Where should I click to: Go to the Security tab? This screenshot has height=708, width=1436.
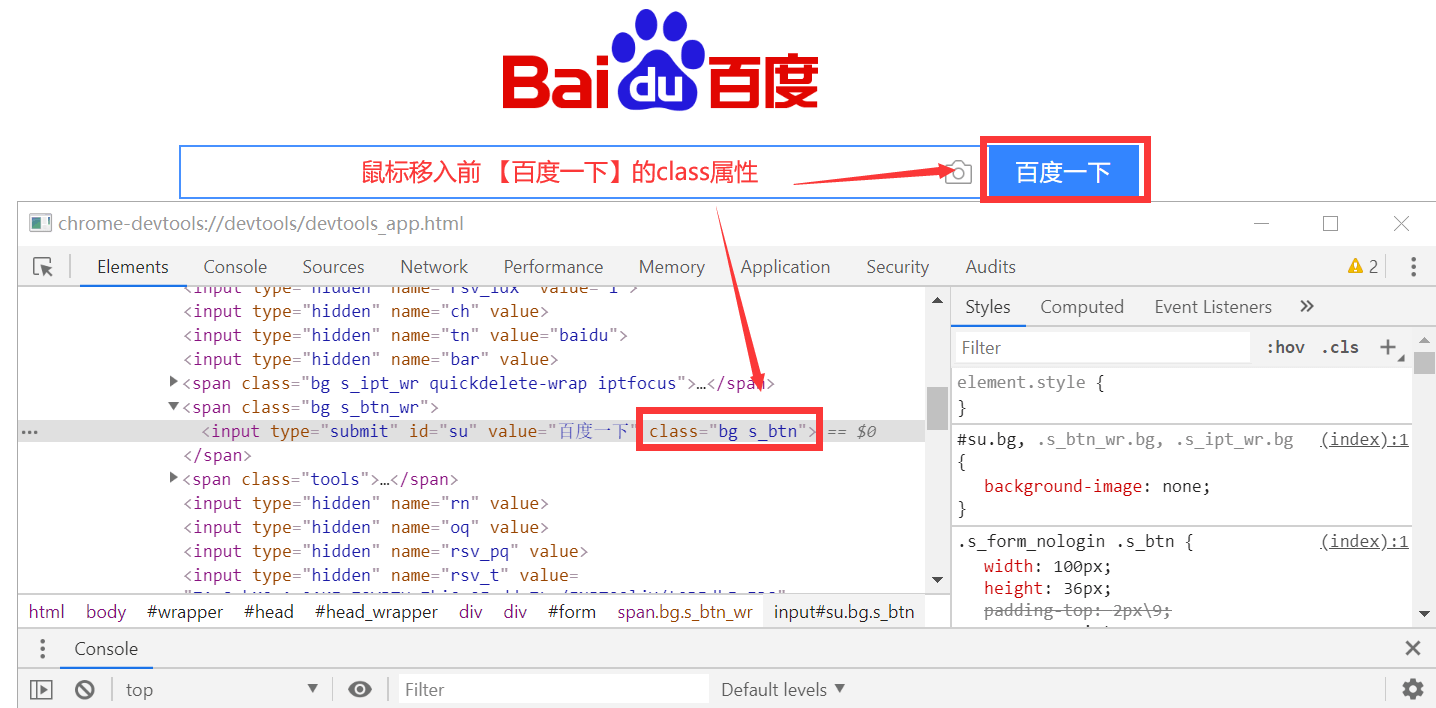(897, 267)
